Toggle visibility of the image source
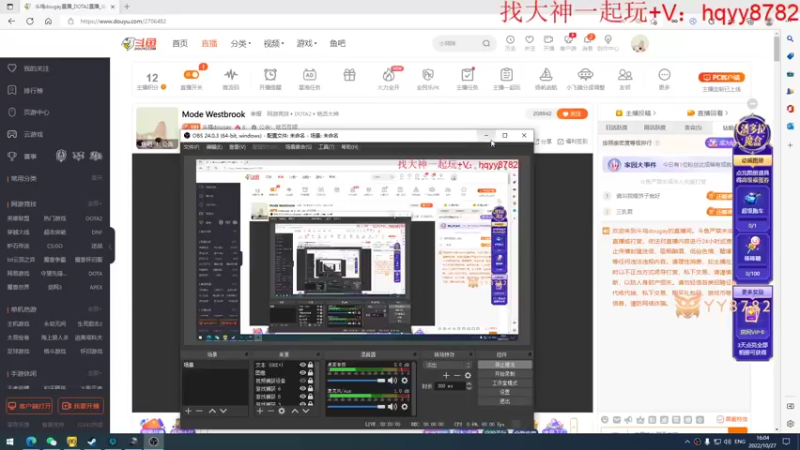The image size is (800, 450). coord(303,373)
